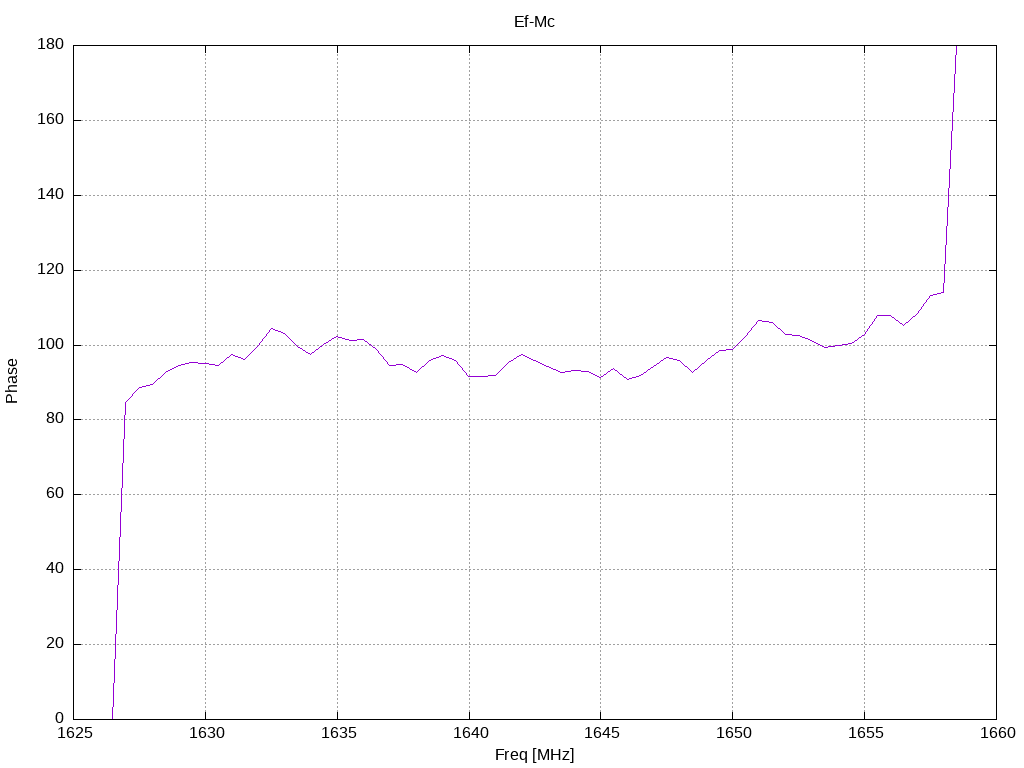
Task: Click the Phase y-axis label
Action: click(11, 381)
